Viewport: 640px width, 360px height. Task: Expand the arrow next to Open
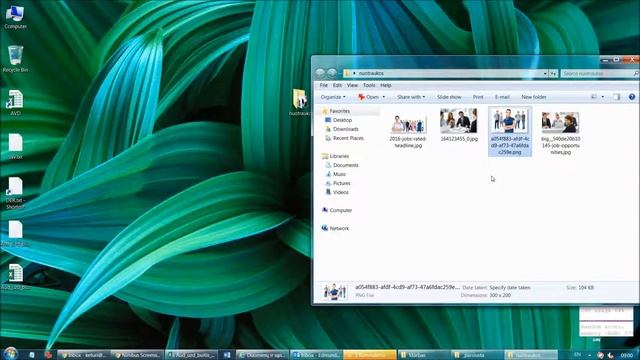383,97
